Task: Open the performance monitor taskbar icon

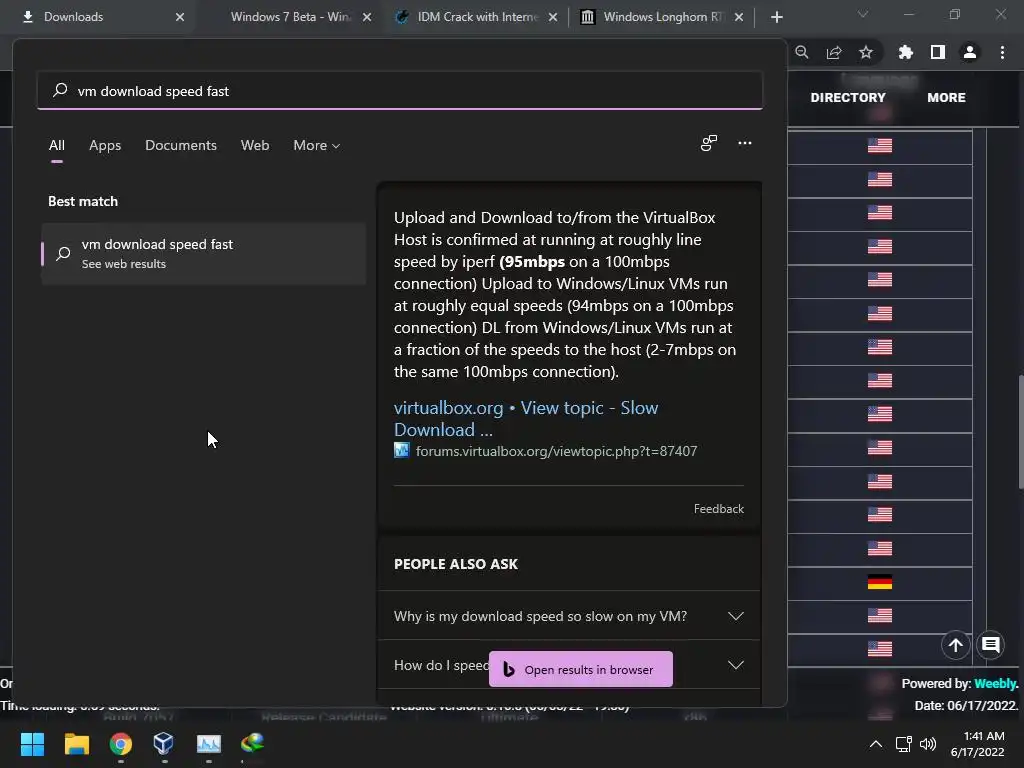Action: 209,744
